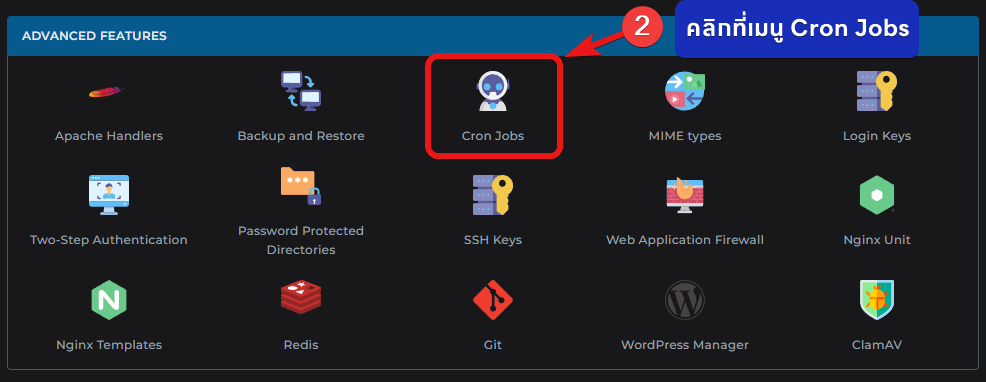The height and width of the screenshot is (382, 986).
Task: Open the Git logo icon
Action: pos(493,300)
